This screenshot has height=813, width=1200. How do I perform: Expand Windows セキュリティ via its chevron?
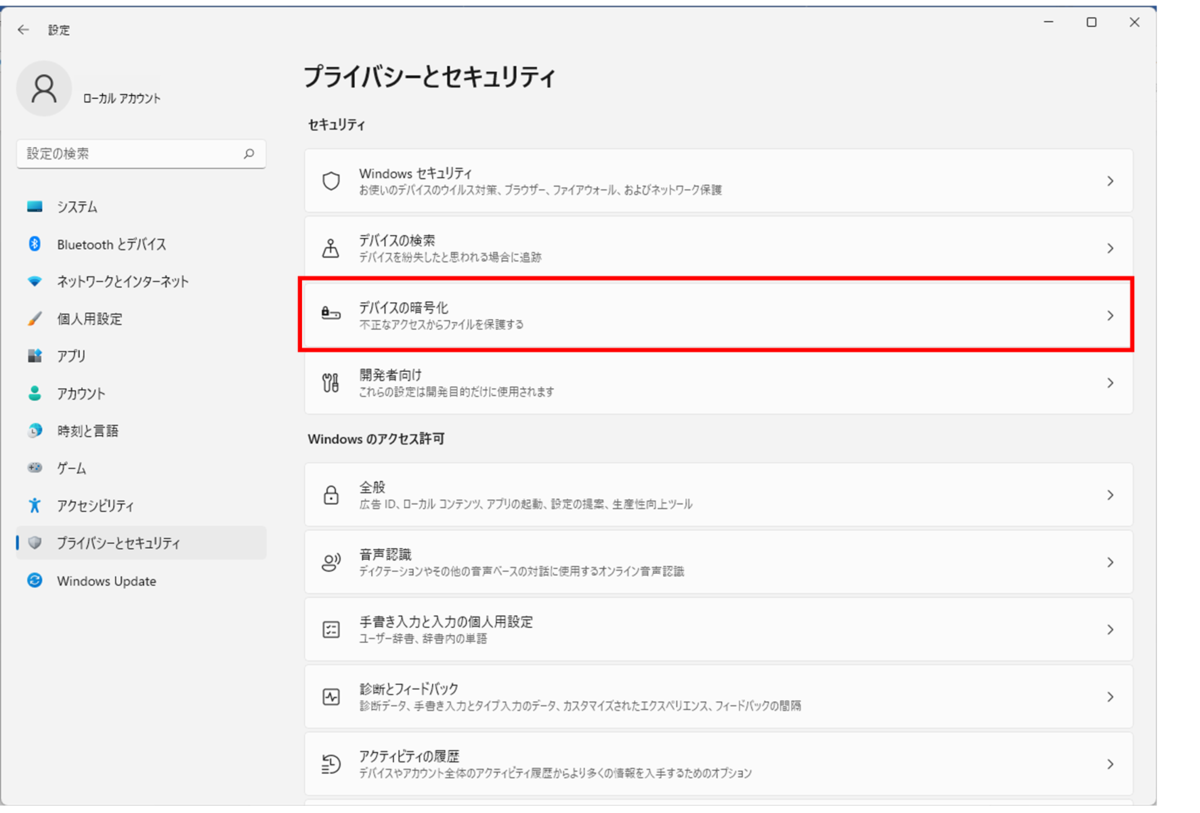1110,181
